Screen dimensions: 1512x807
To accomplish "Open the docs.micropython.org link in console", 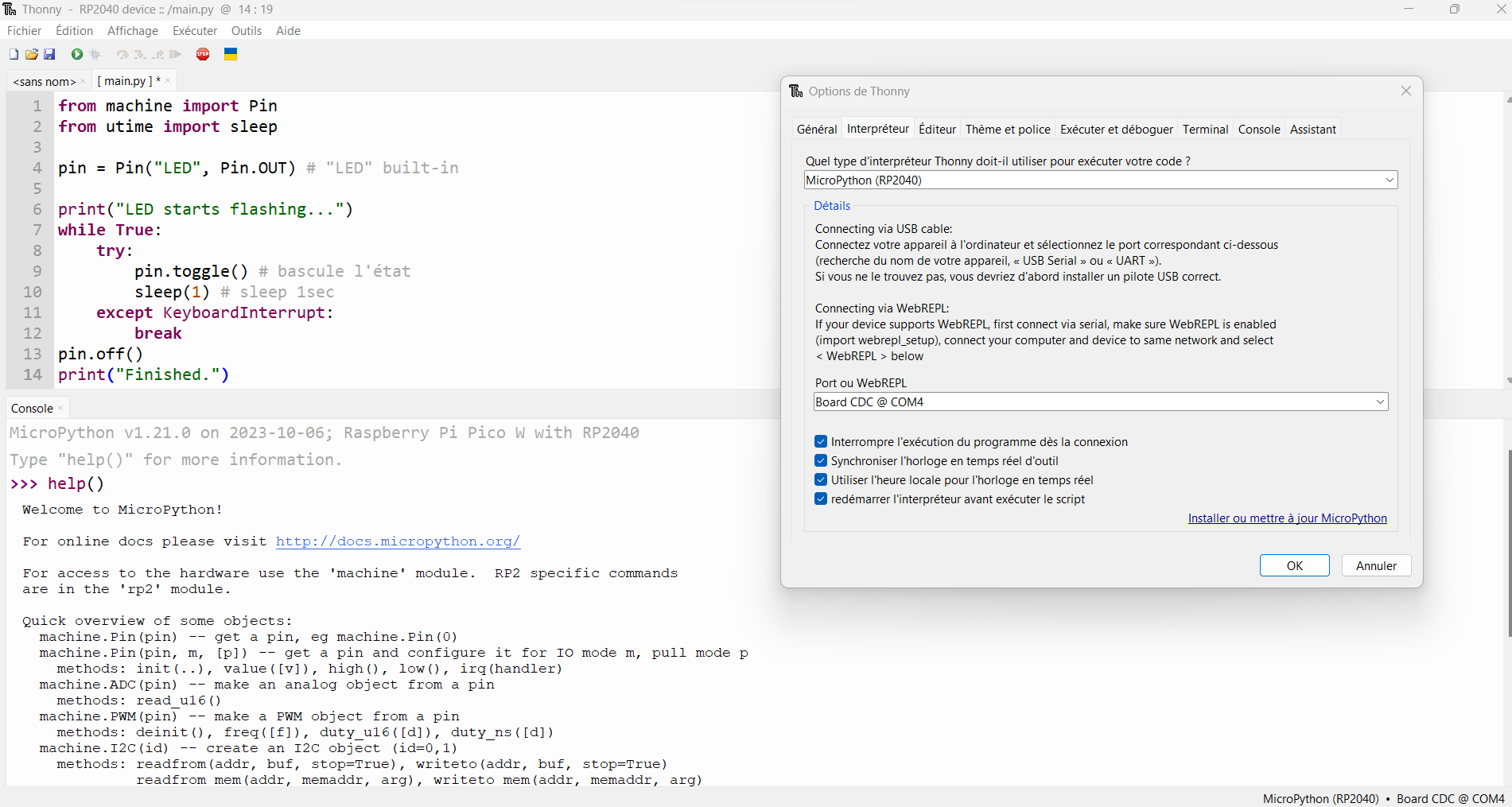I will 398,541.
